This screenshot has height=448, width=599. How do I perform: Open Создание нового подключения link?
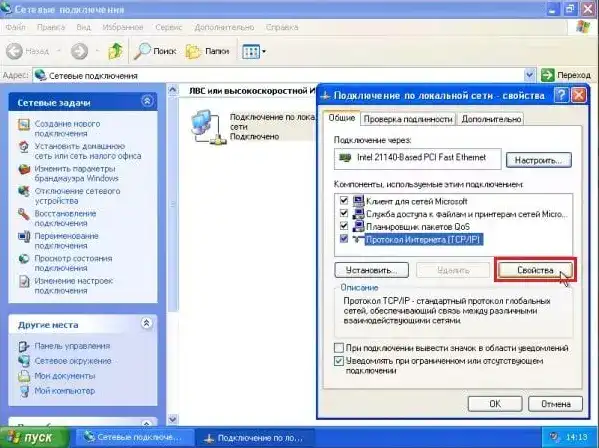tap(67, 129)
